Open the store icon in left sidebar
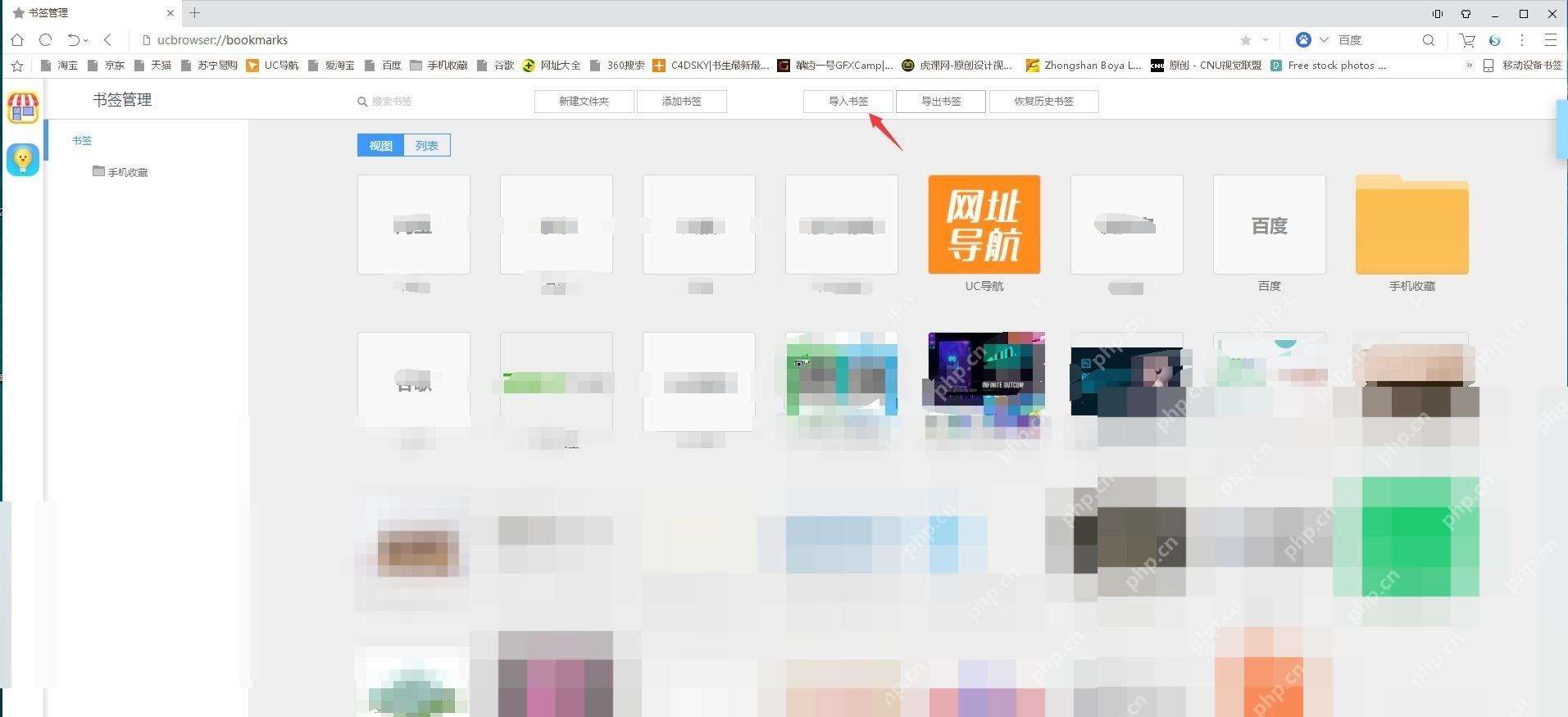This screenshot has width=1568, height=717. pos(23,107)
